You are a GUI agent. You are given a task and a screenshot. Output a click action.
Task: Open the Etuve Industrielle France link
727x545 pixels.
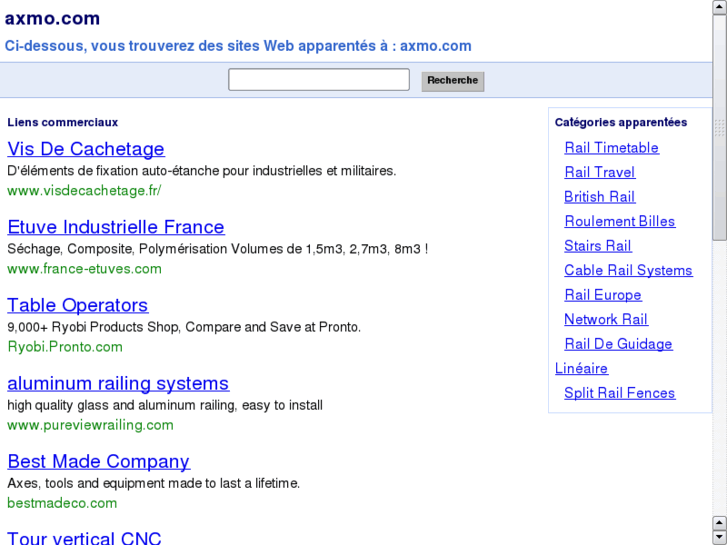pos(116,227)
